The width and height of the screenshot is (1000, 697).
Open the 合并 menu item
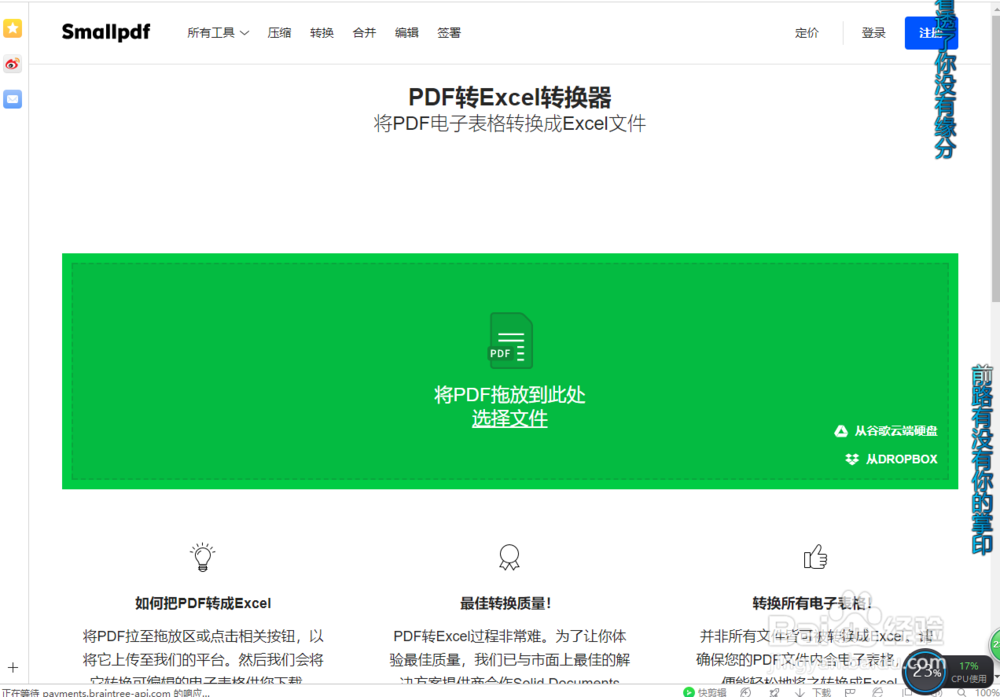pyautogui.click(x=364, y=33)
